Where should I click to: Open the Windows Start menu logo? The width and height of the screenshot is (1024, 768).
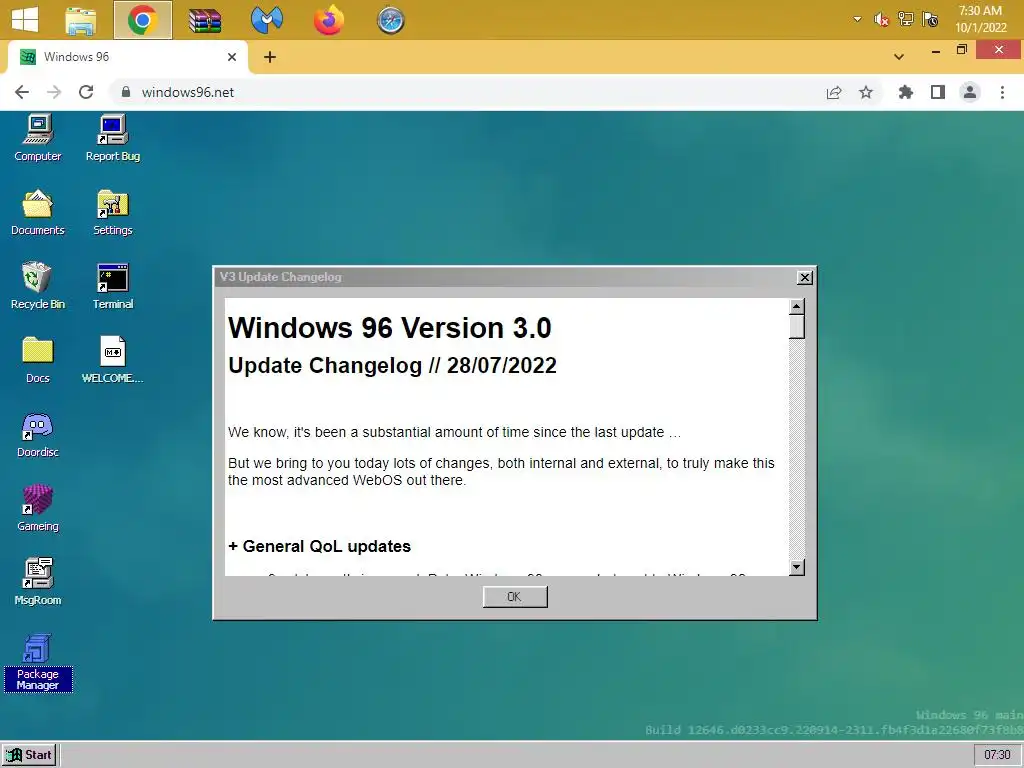point(25,20)
